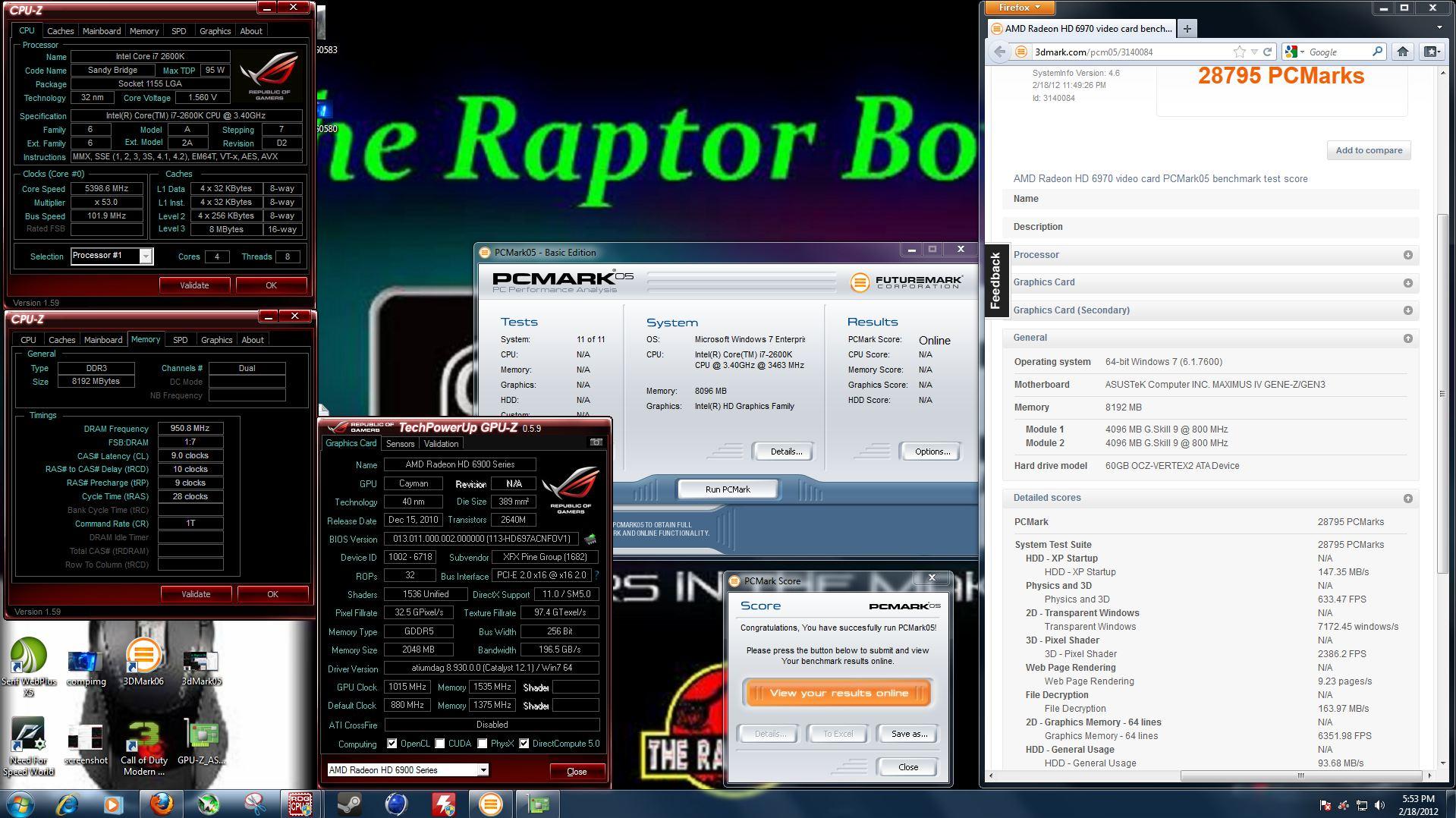Expand the Processor section on 3dmark page

[x=1211, y=255]
